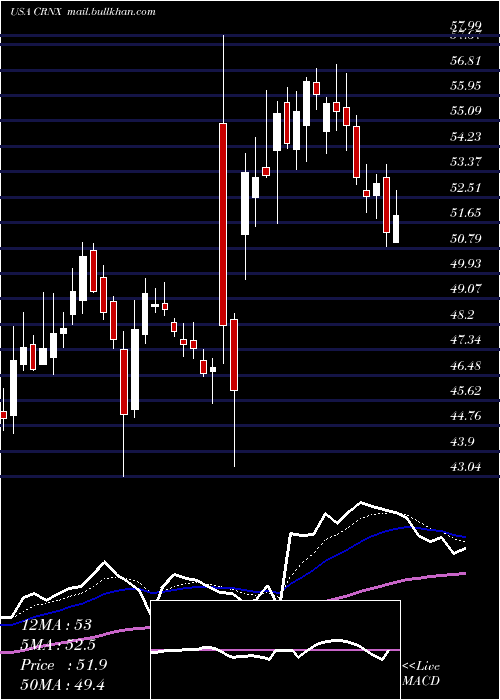Click the 'Price : 51.9' readout

pos(64,665)
